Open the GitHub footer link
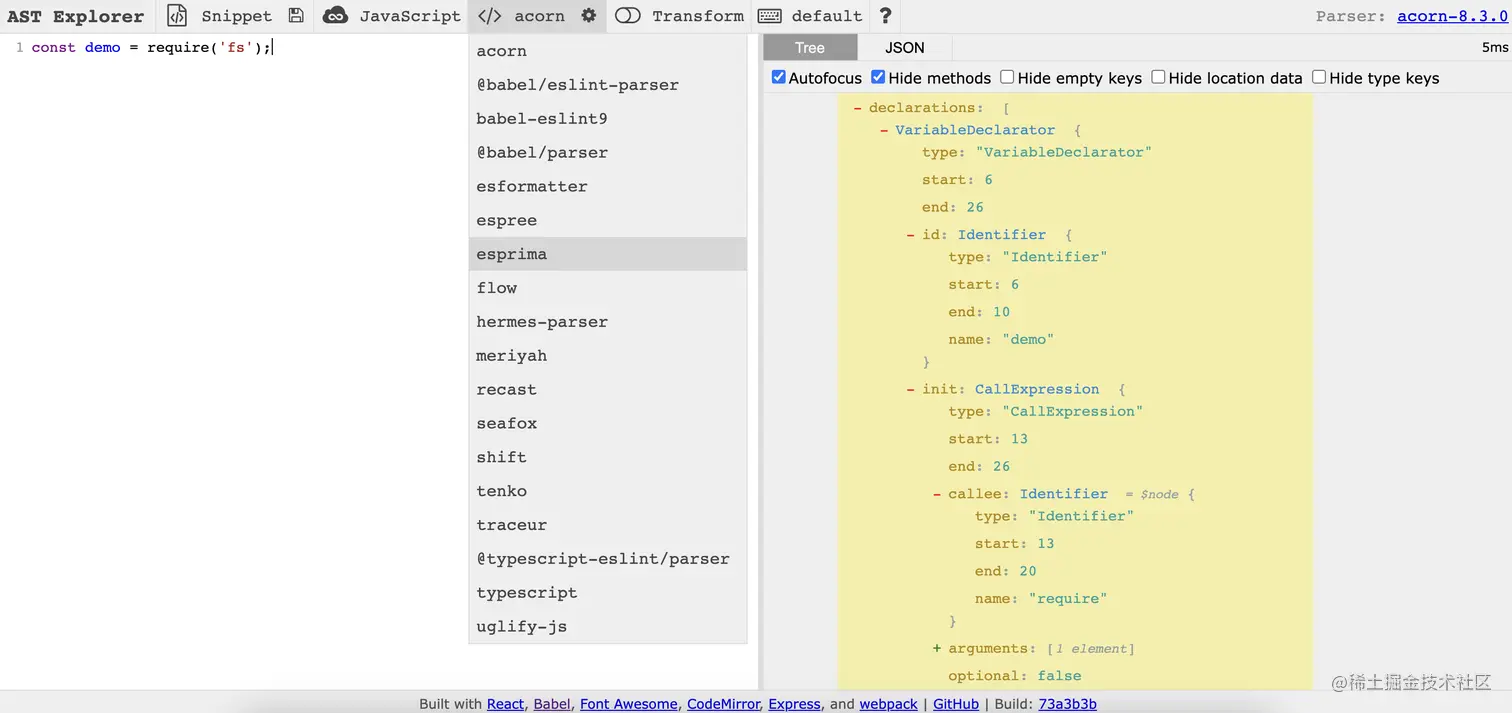 point(956,704)
